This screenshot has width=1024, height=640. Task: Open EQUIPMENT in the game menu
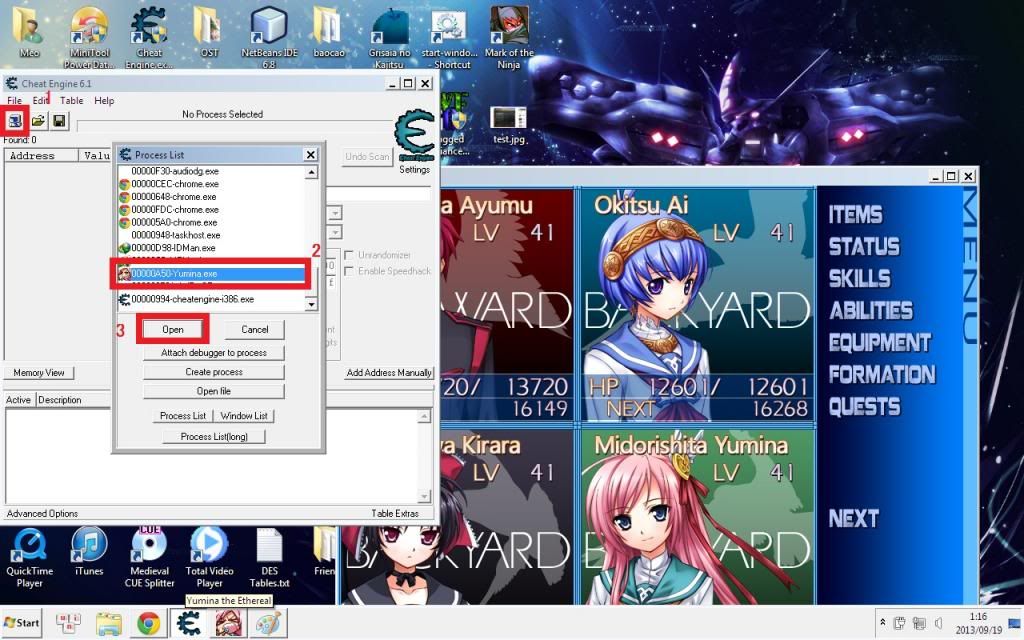point(880,343)
